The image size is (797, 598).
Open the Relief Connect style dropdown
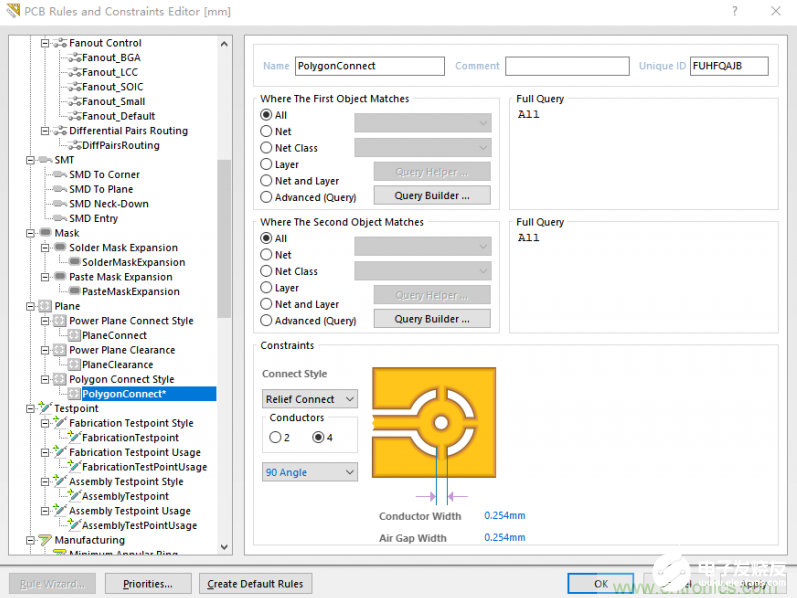(310, 399)
